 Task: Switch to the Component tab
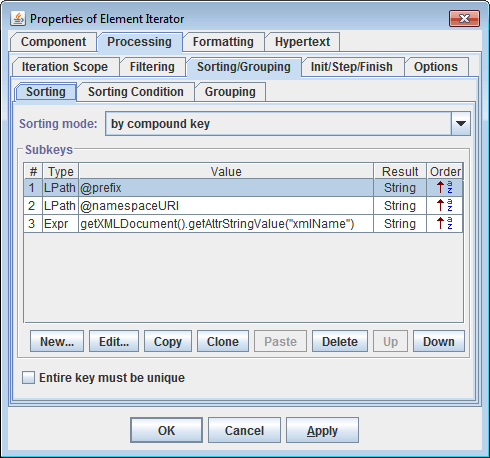(x=53, y=42)
